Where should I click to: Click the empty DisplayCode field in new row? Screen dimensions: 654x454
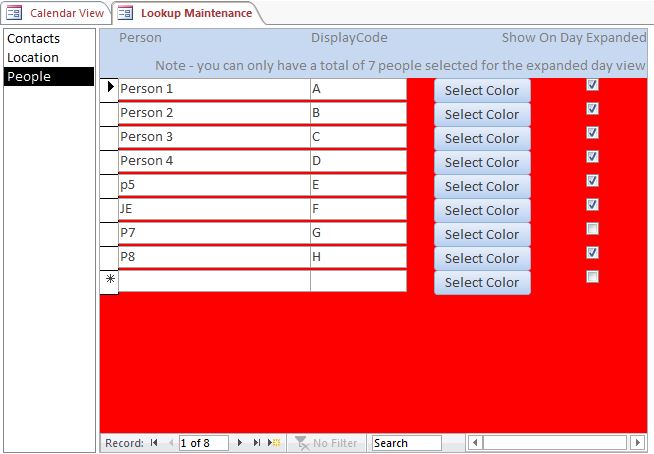358,281
